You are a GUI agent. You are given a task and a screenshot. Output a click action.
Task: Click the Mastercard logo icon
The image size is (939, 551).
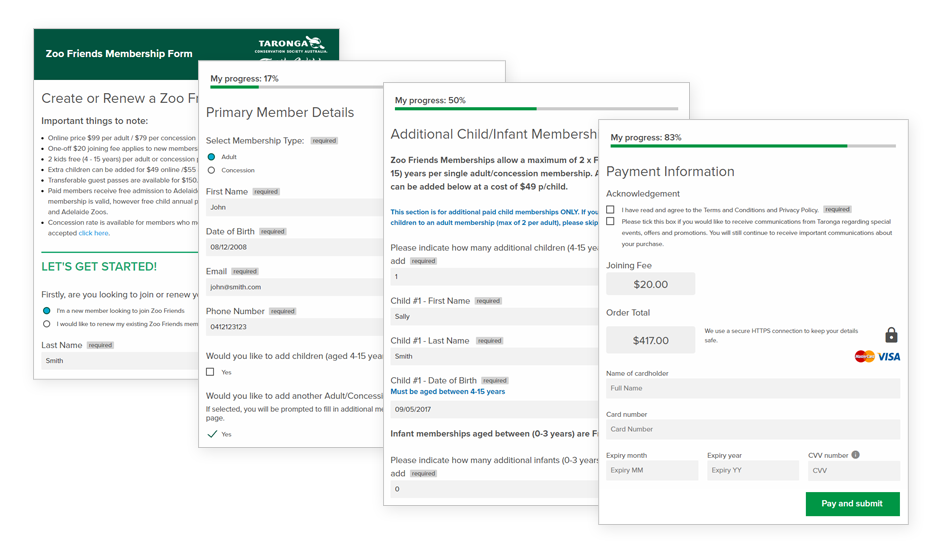click(x=864, y=356)
